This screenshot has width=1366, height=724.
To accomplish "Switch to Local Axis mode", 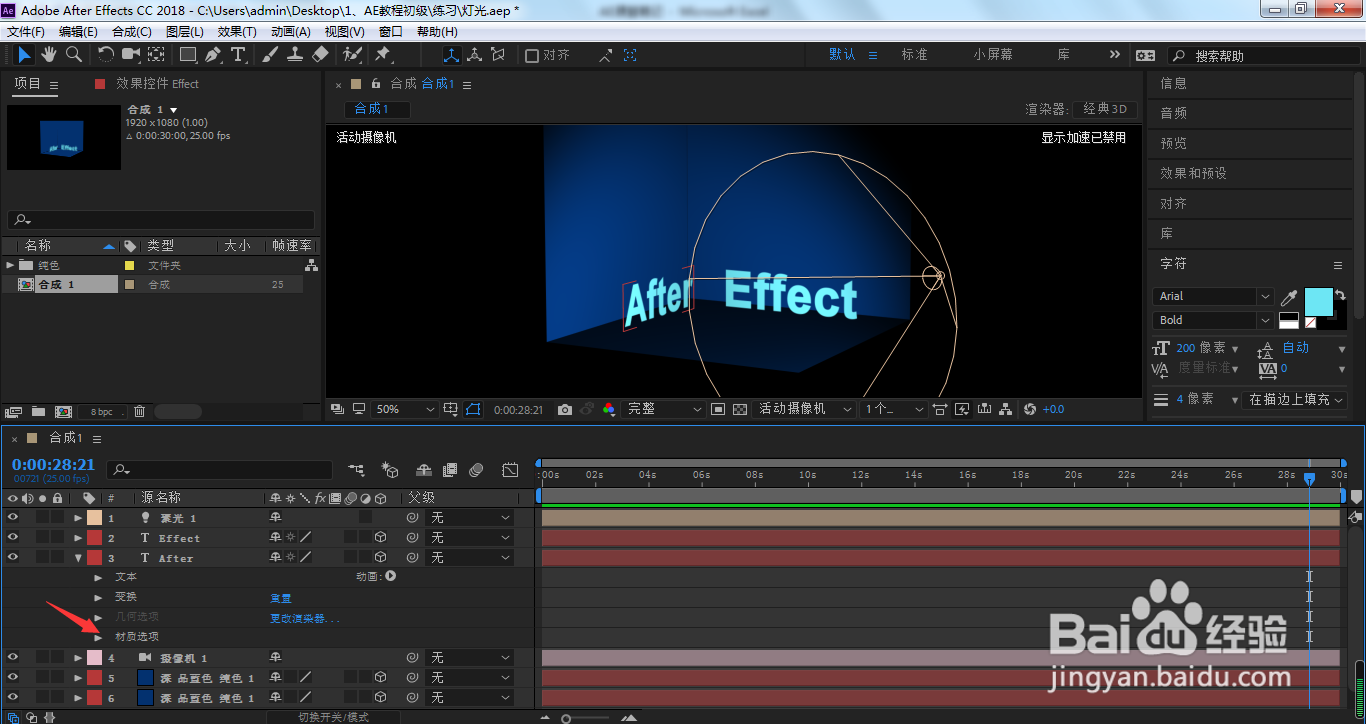I will (451, 55).
